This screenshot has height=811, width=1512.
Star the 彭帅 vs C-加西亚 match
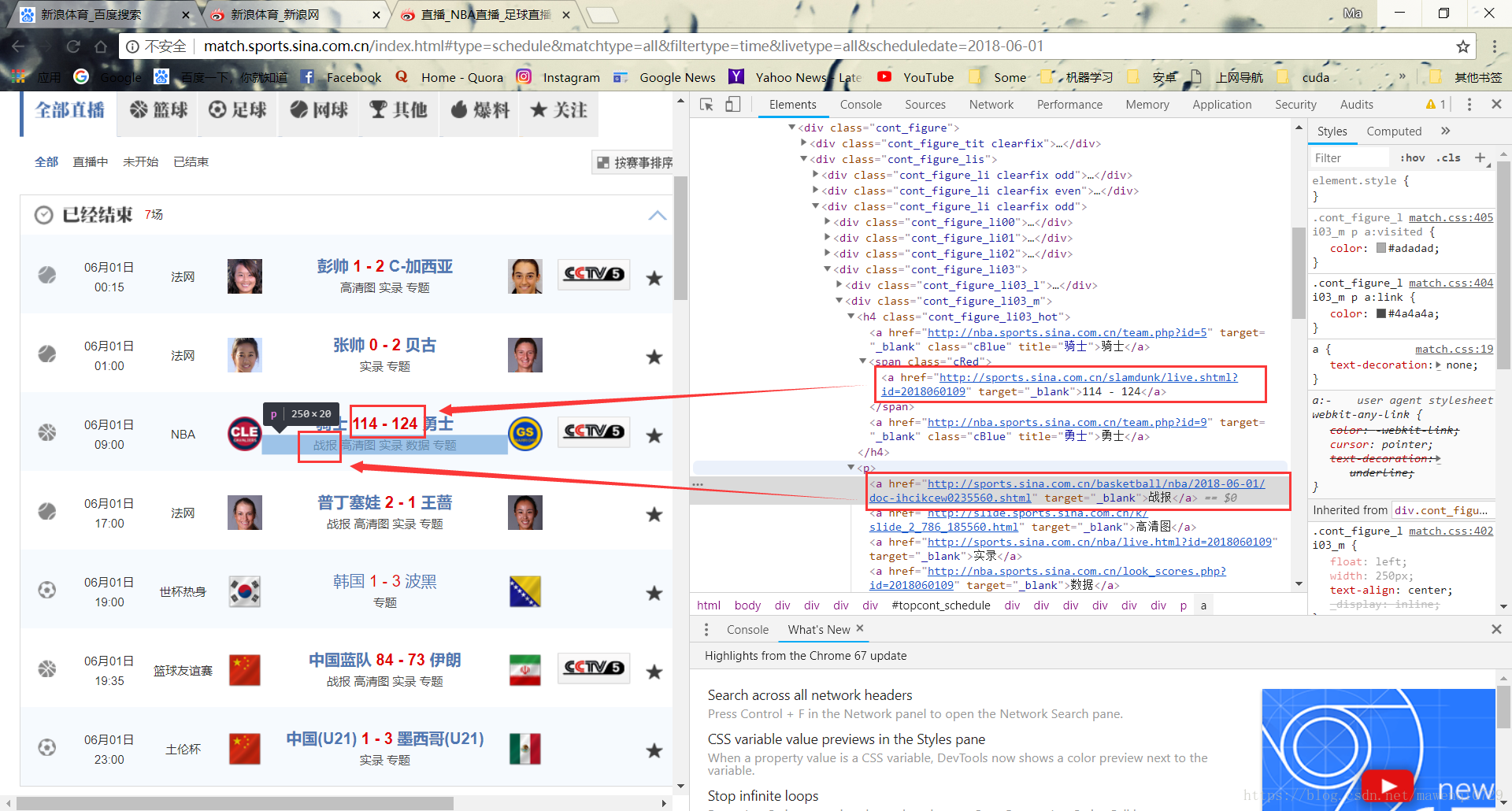pyautogui.click(x=654, y=278)
